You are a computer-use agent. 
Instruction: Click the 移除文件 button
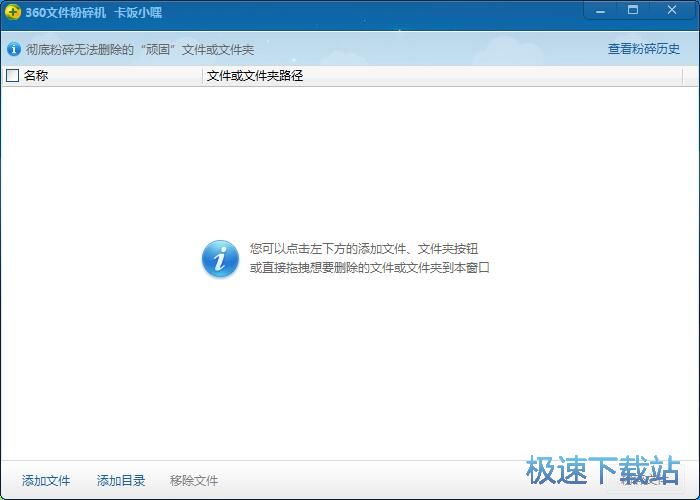click(194, 480)
